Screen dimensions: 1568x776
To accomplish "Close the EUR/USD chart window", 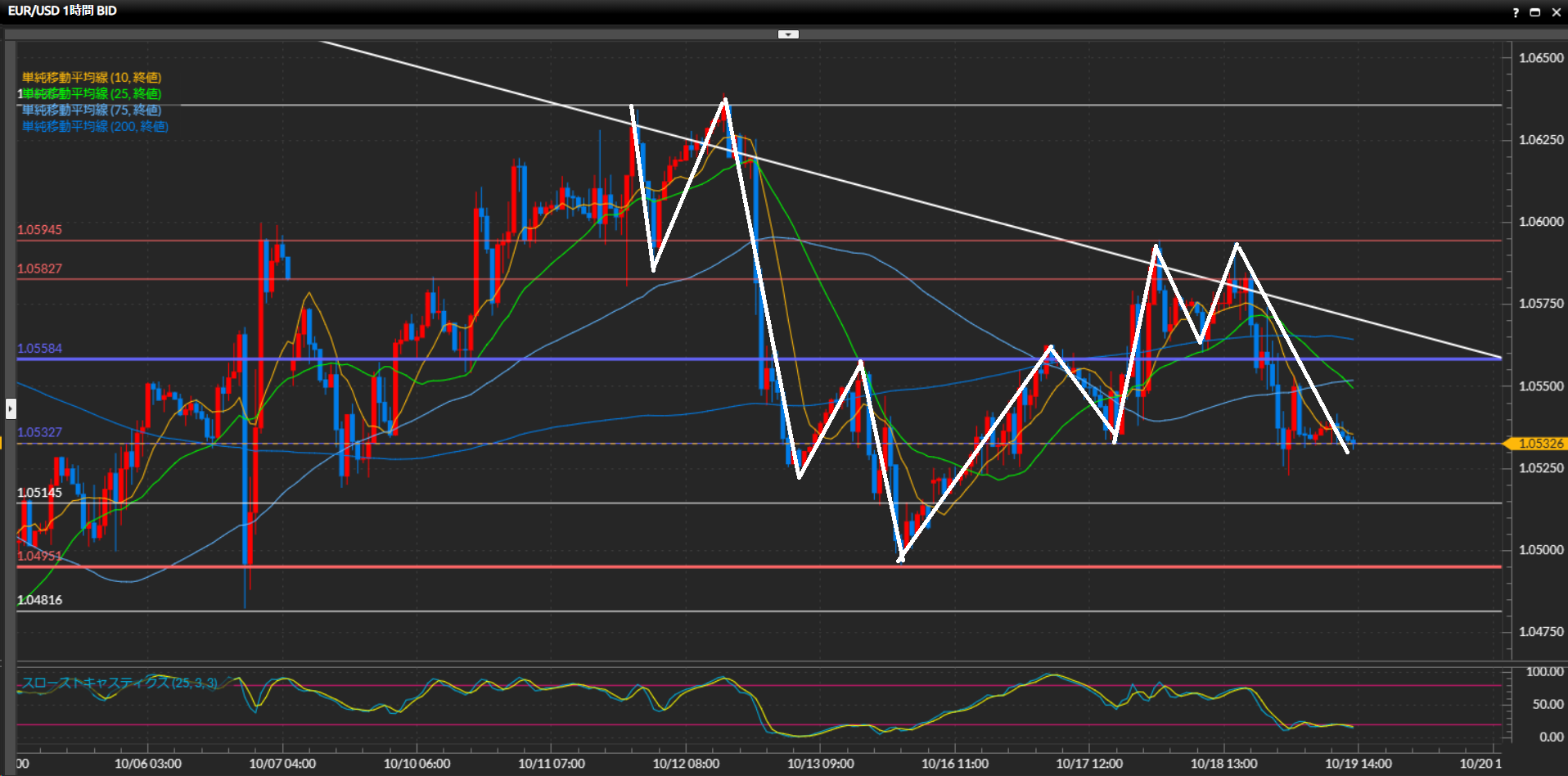I will click(1556, 12).
